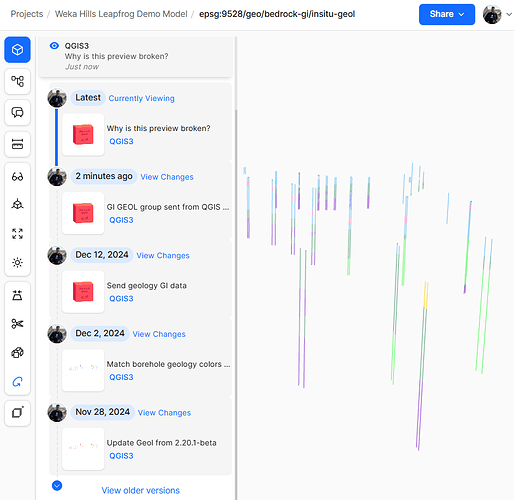Click the blue rotate refresh icon
Screen dimensions: 514x500
click(17, 381)
